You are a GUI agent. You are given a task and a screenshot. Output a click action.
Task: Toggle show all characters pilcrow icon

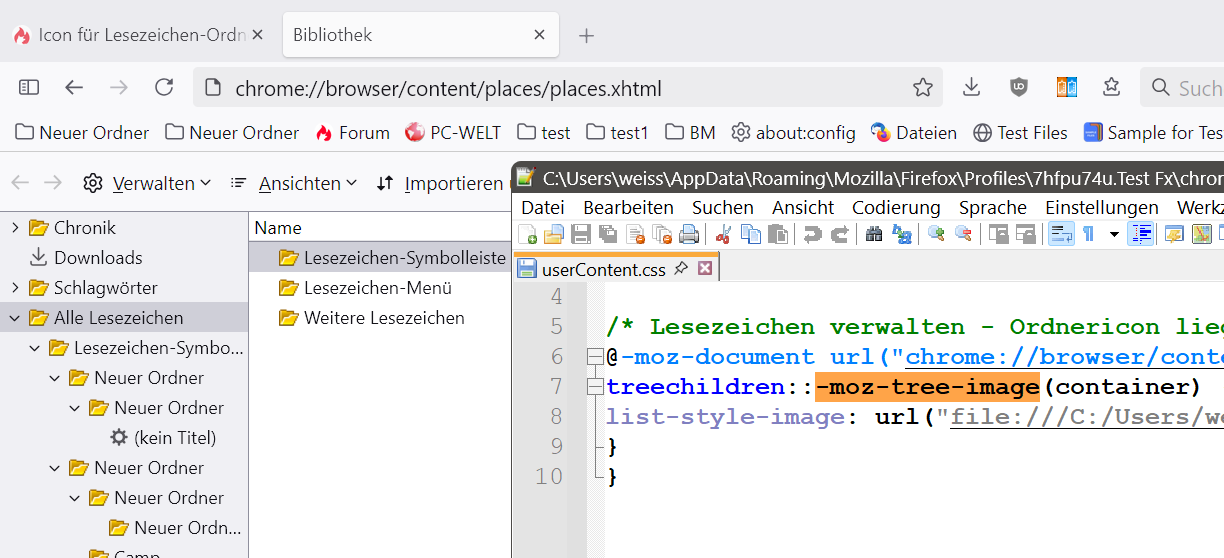pos(1088,235)
